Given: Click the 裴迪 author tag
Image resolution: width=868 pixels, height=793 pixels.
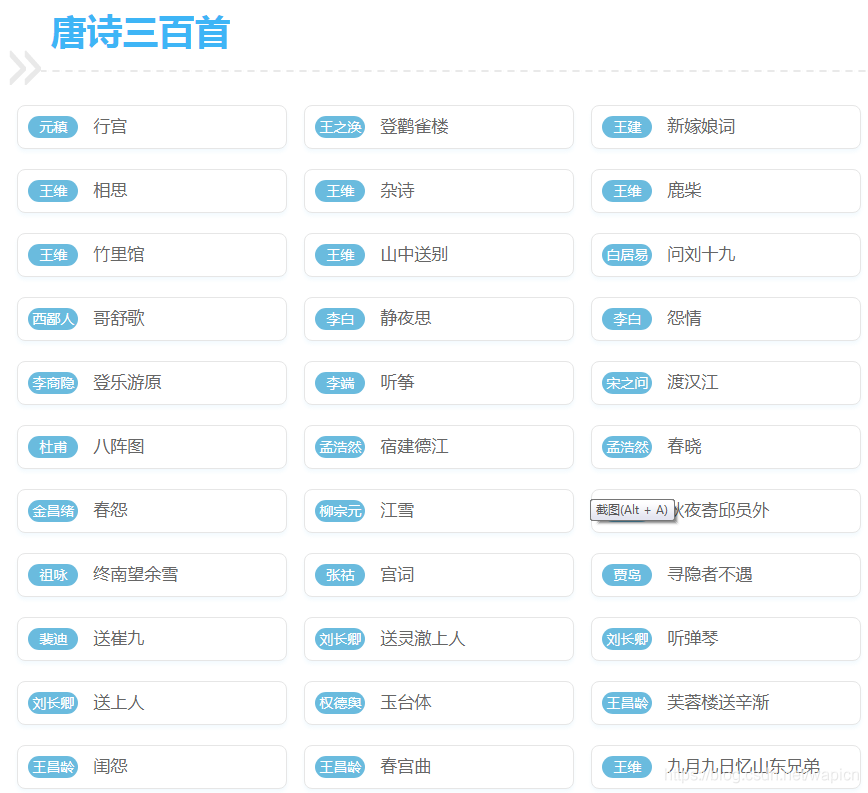Looking at the screenshot, I should (x=53, y=639).
